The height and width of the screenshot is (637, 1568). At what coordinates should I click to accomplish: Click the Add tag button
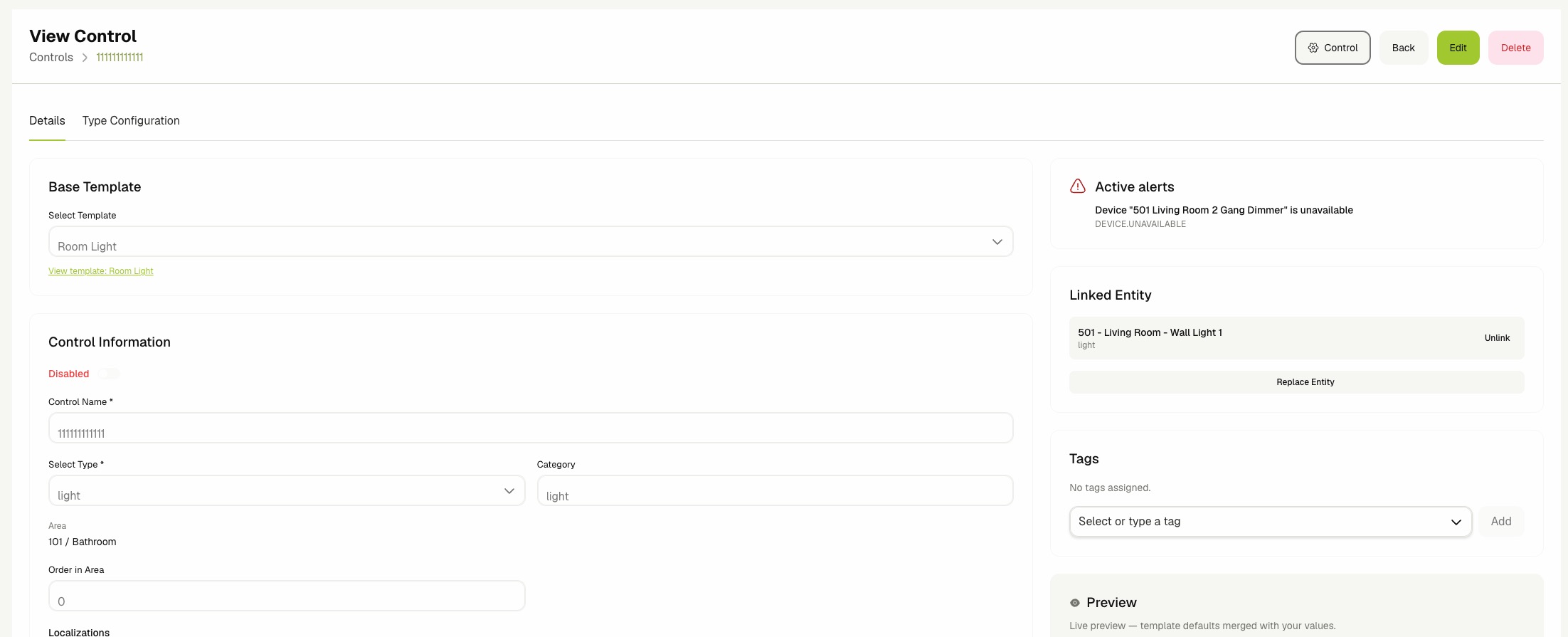point(1501,522)
